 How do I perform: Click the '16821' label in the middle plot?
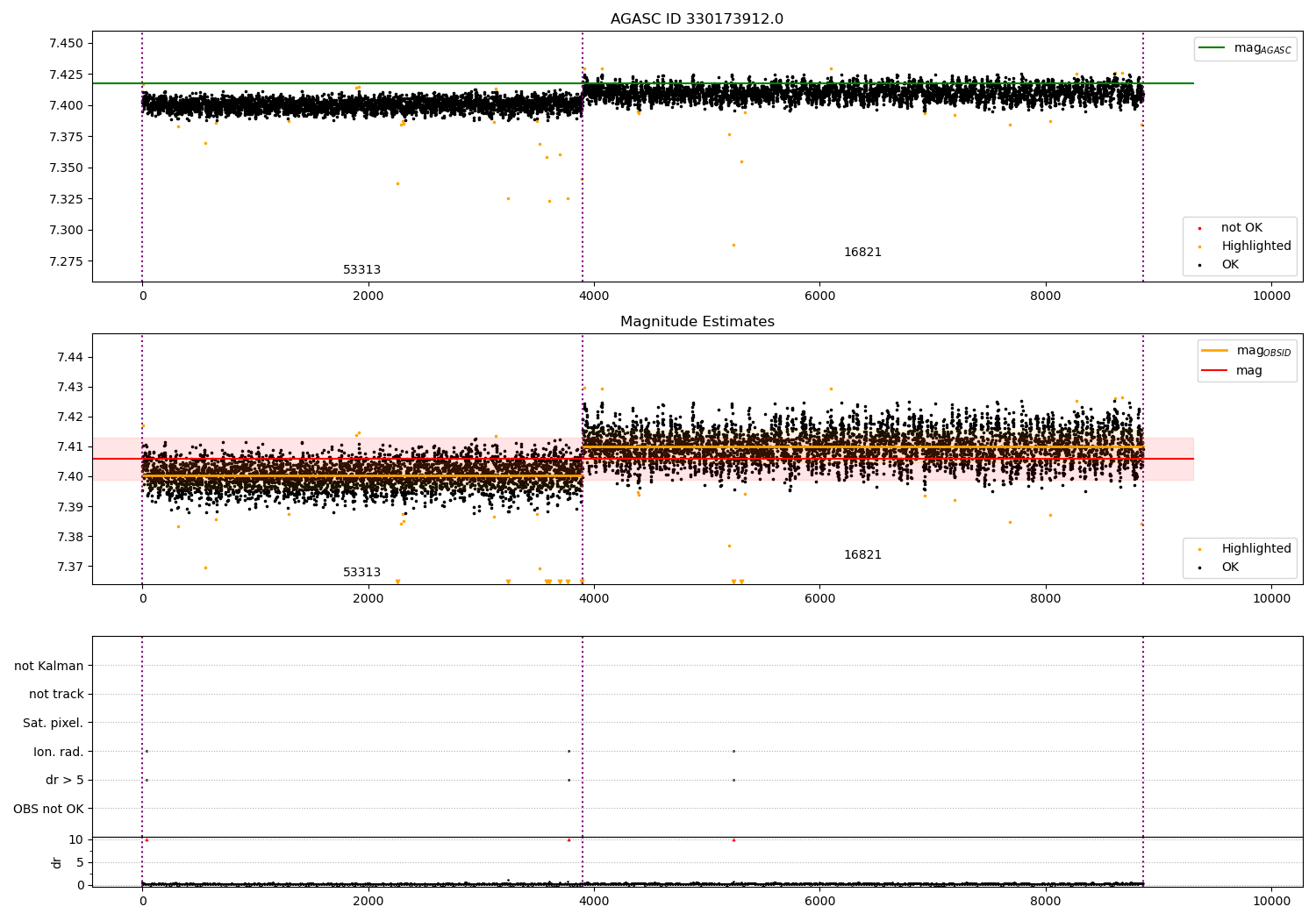point(862,555)
